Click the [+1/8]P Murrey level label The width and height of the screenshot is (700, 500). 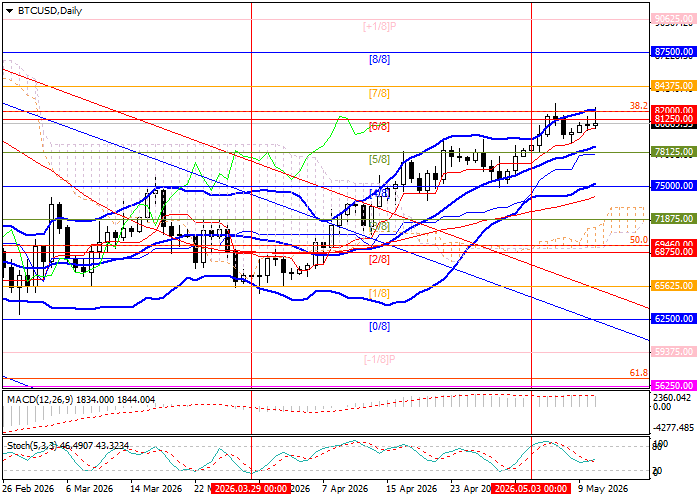click(x=379, y=26)
